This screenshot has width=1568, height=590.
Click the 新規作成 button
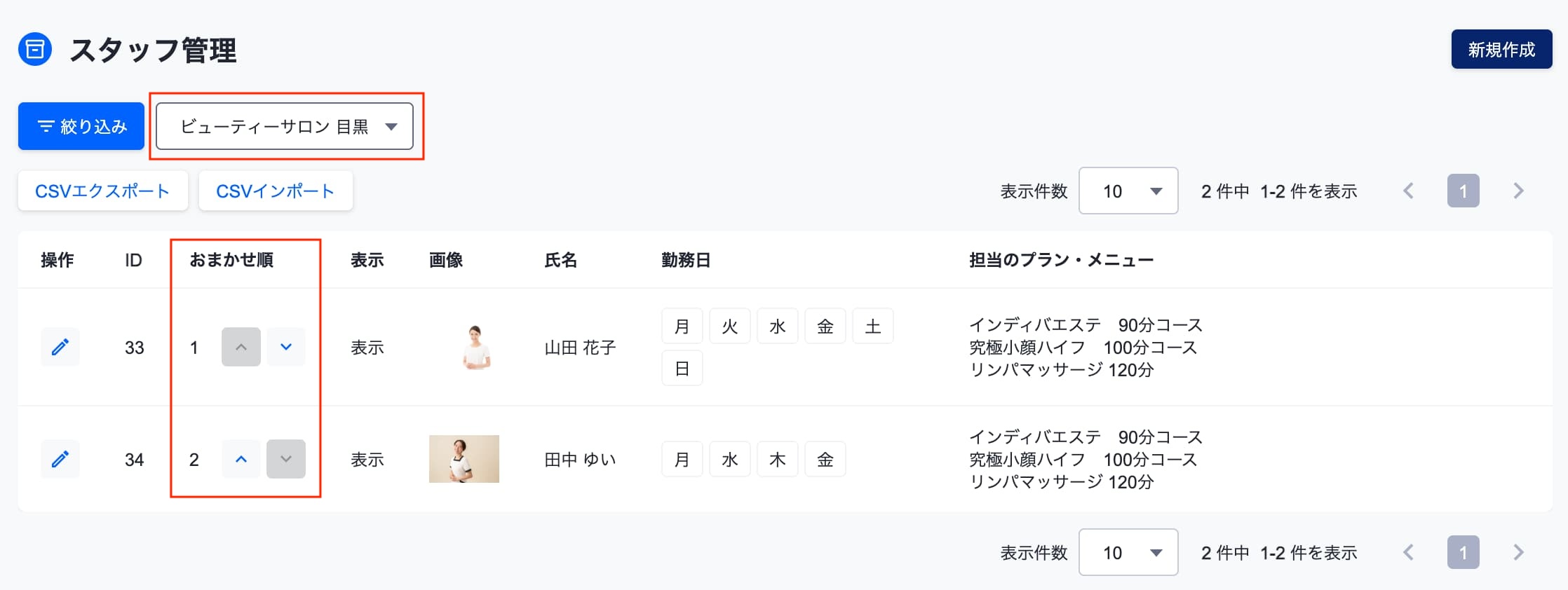click(1501, 49)
